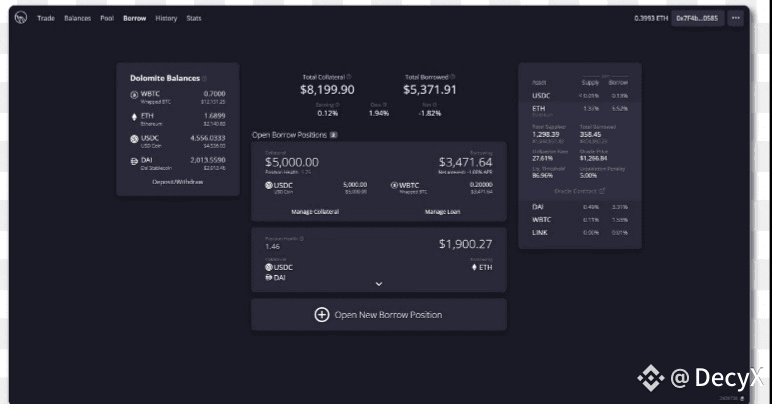Click the 0.20000 WBTC borrowed amount
This screenshot has height=404, width=772.
481,185
